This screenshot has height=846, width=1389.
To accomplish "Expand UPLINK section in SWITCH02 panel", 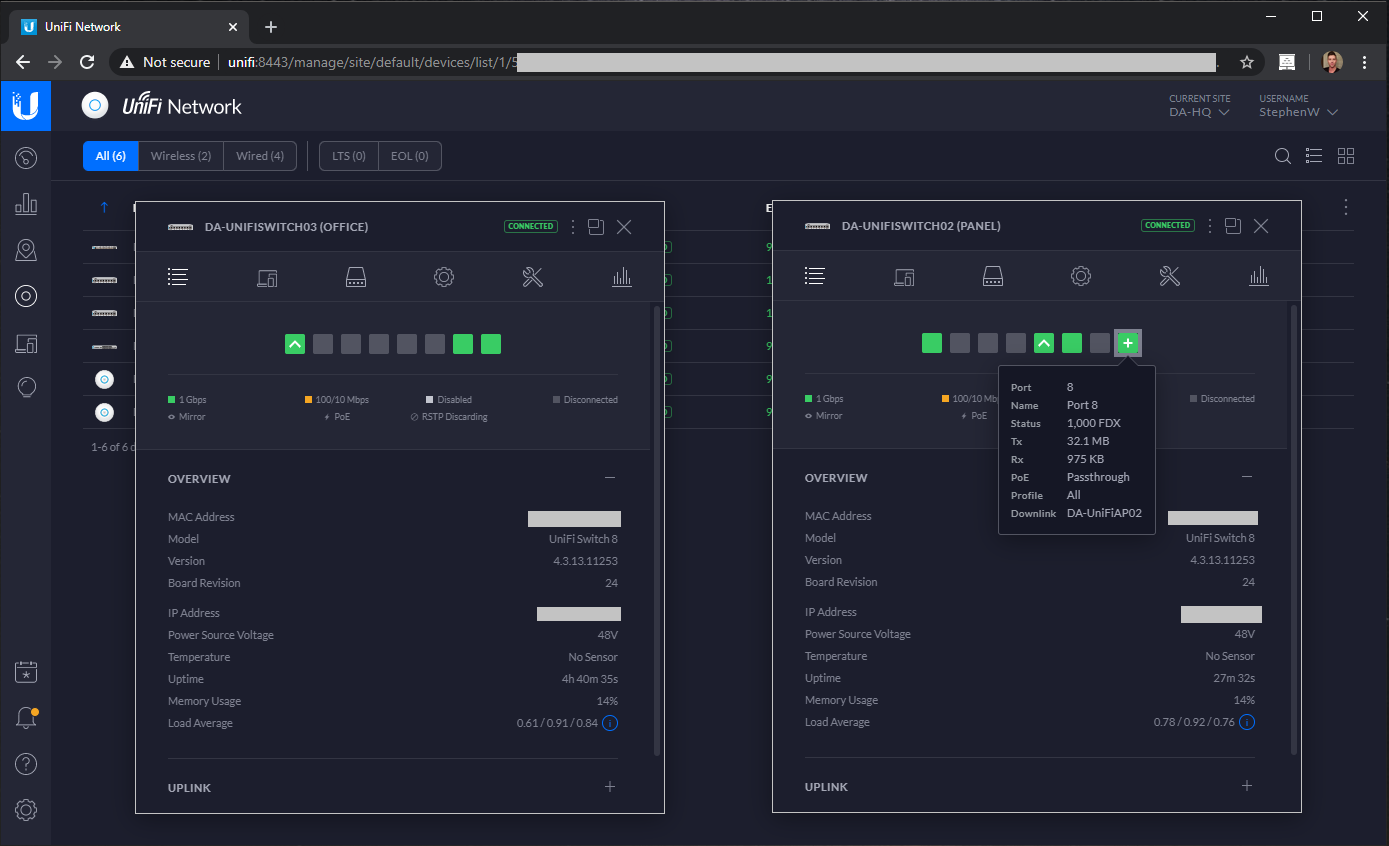I will point(1247,786).
